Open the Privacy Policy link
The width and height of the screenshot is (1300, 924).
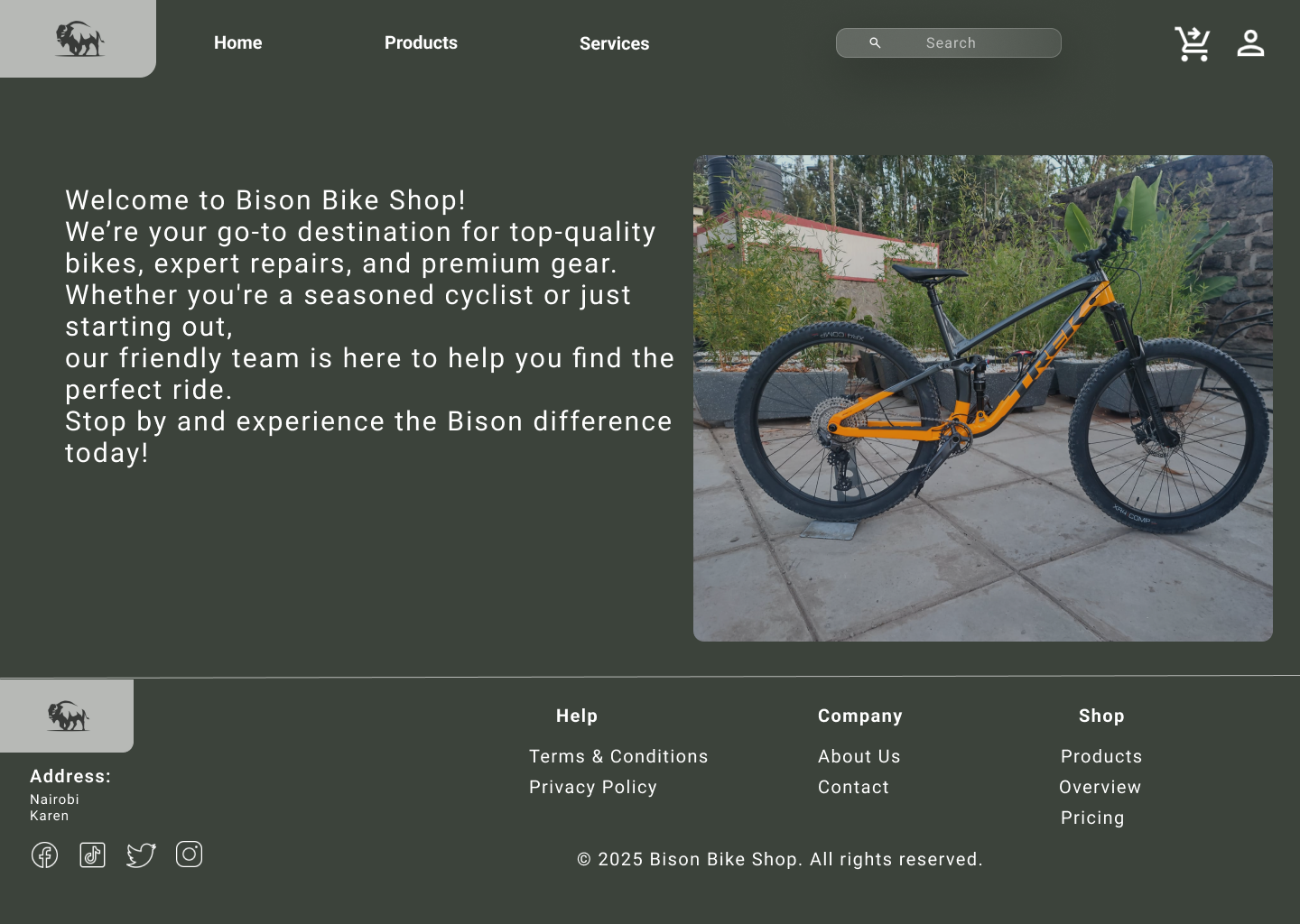click(x=593, y=787)
